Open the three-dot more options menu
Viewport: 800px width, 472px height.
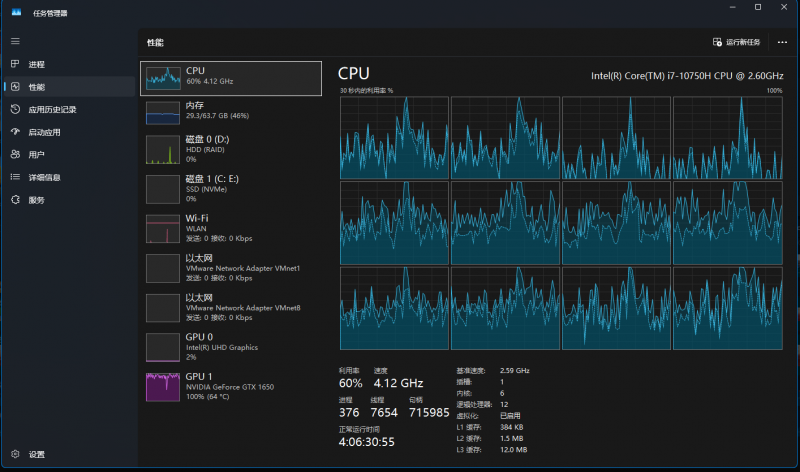coord(782,42)
